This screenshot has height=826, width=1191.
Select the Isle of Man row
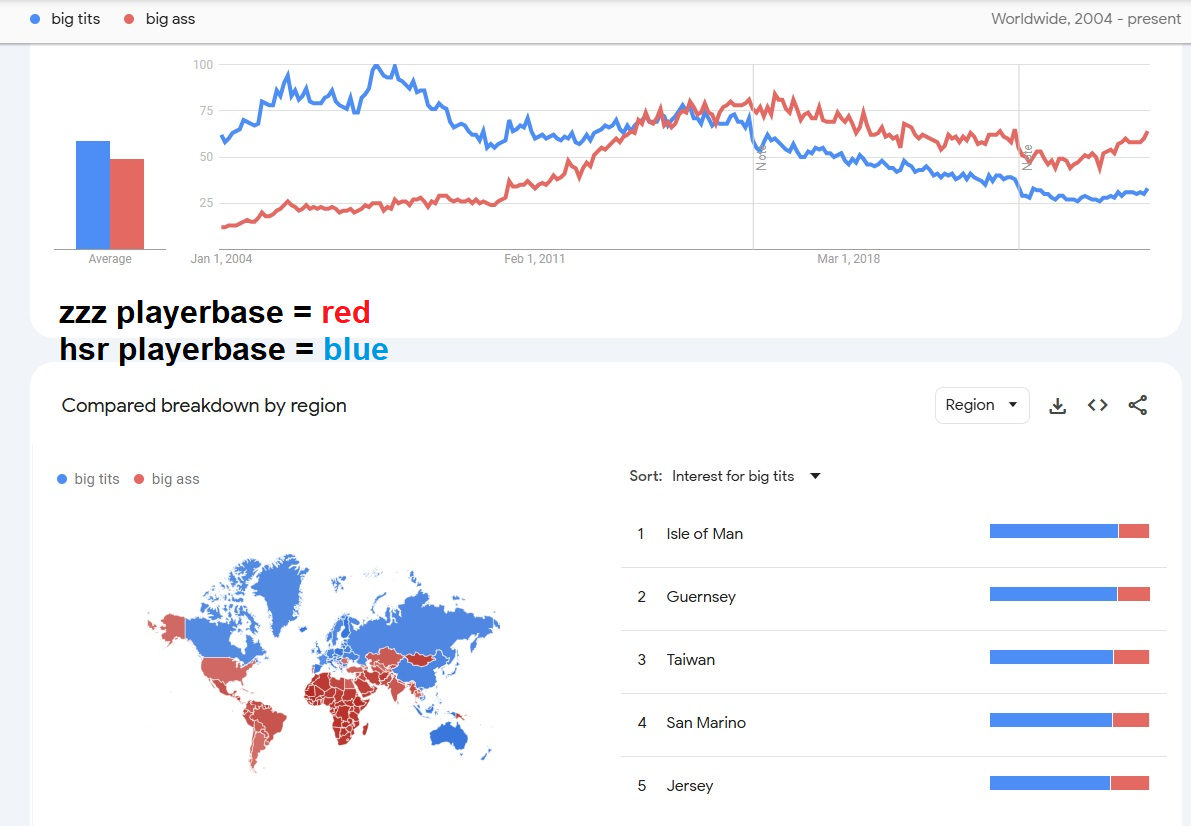tap(704, 534)
